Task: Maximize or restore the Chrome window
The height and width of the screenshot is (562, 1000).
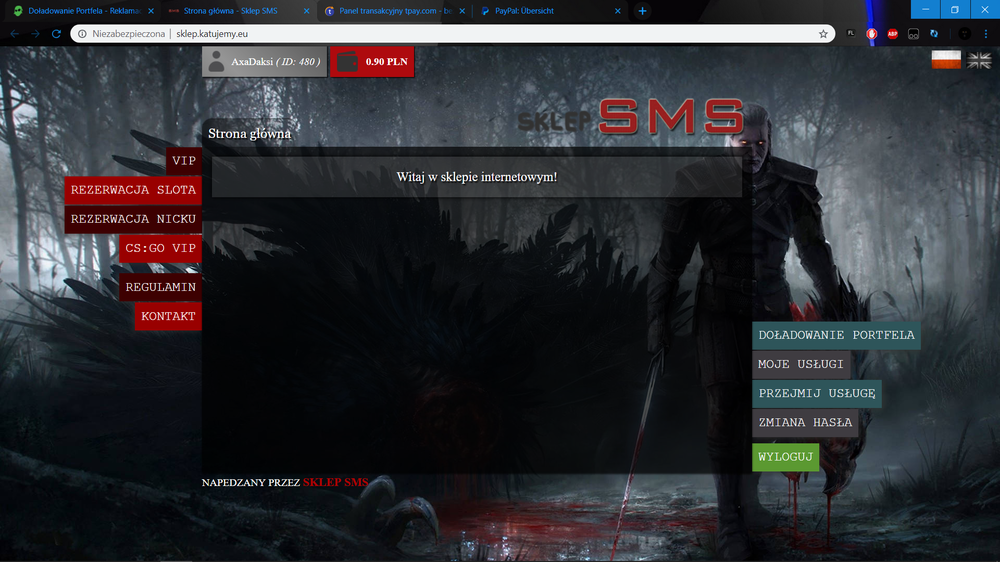Action: 955,9
